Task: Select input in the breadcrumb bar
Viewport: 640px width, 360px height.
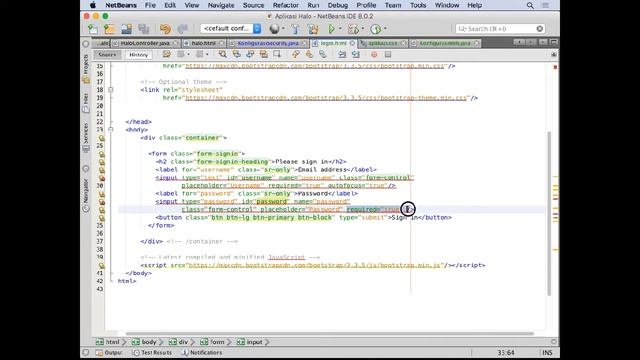Action: click(250, 342)
